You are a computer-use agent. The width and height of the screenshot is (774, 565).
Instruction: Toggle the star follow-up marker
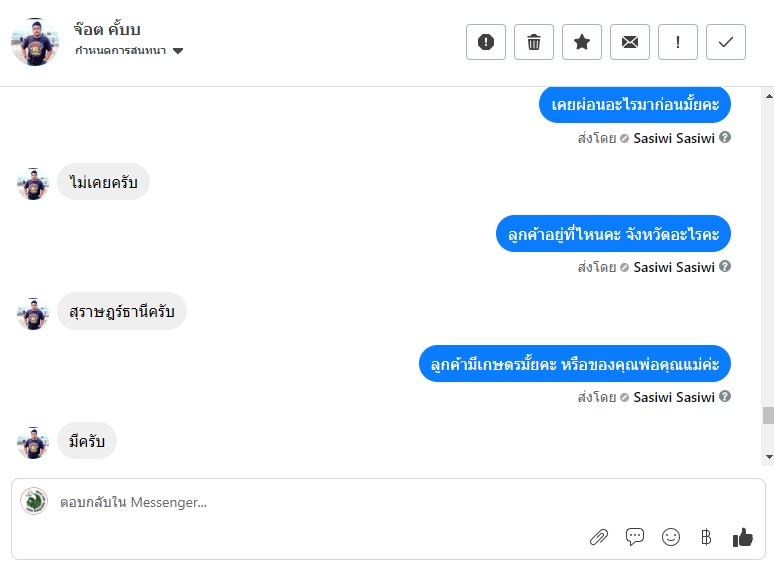click(x=582, y=42)
